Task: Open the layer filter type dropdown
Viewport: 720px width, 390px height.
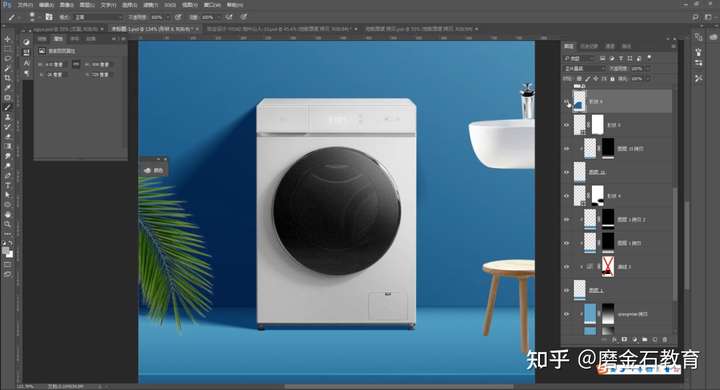Action: coord(579,58)
